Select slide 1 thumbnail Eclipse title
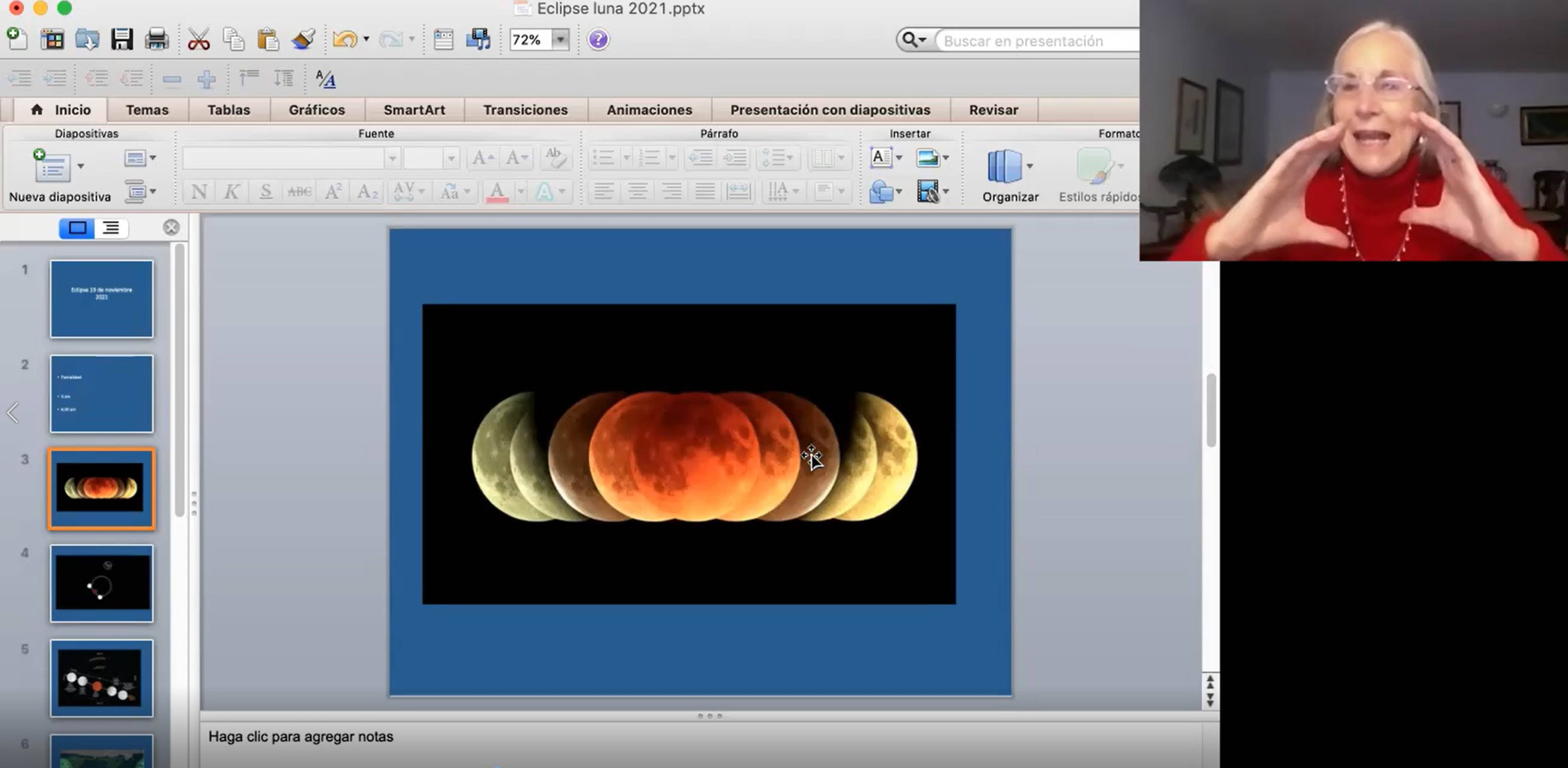This screenshot has width=1568, height=768. pyautogui.click(x=102, y=299)
